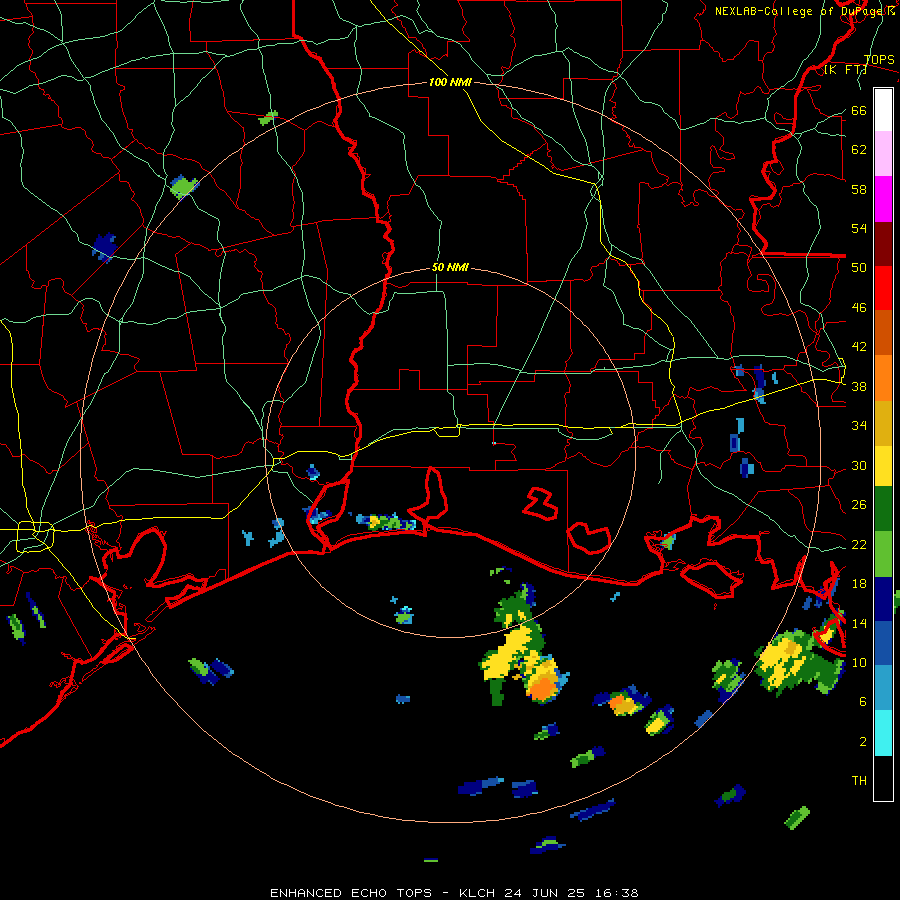Click the '100 NMI' range ring label
900x900 pixels.
coord(450,82)
